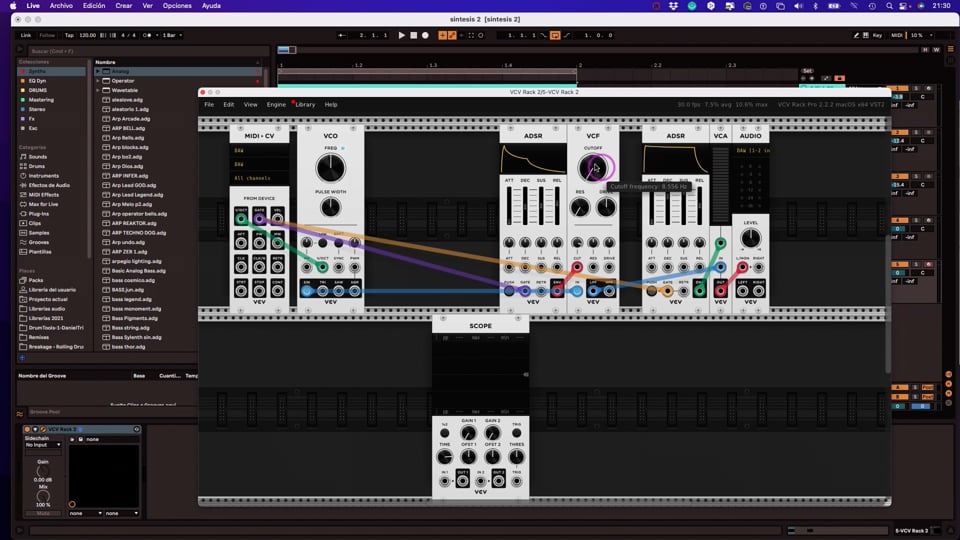Select the Basic Analog Bass.adg preset

tap(138, 271)
